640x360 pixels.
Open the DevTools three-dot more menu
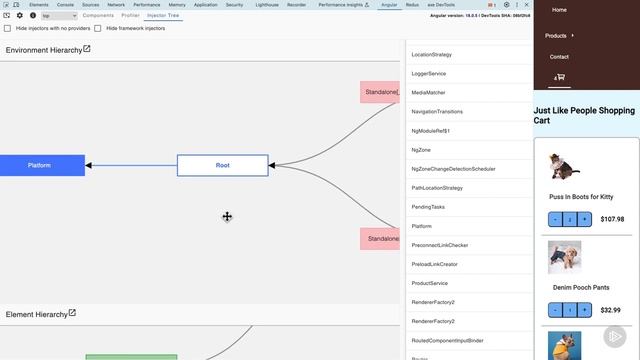click(517, 5)
